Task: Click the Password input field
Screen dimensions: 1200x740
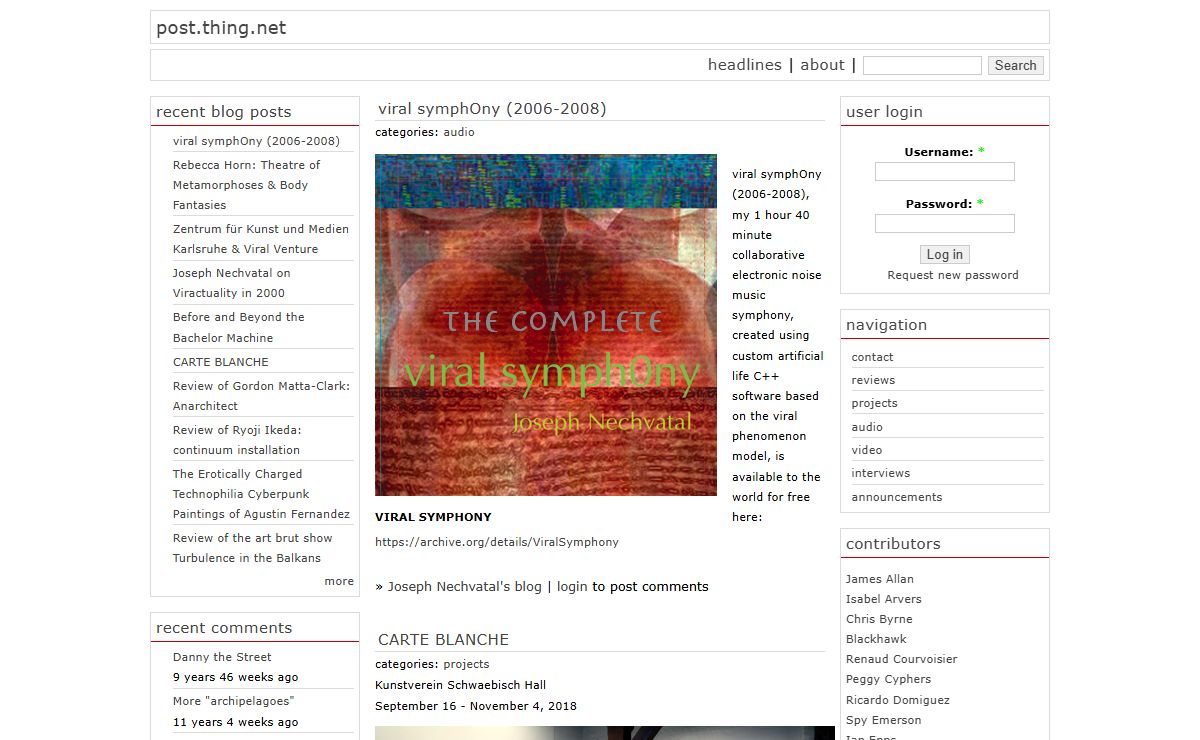Action: click(x=945, y=224)
